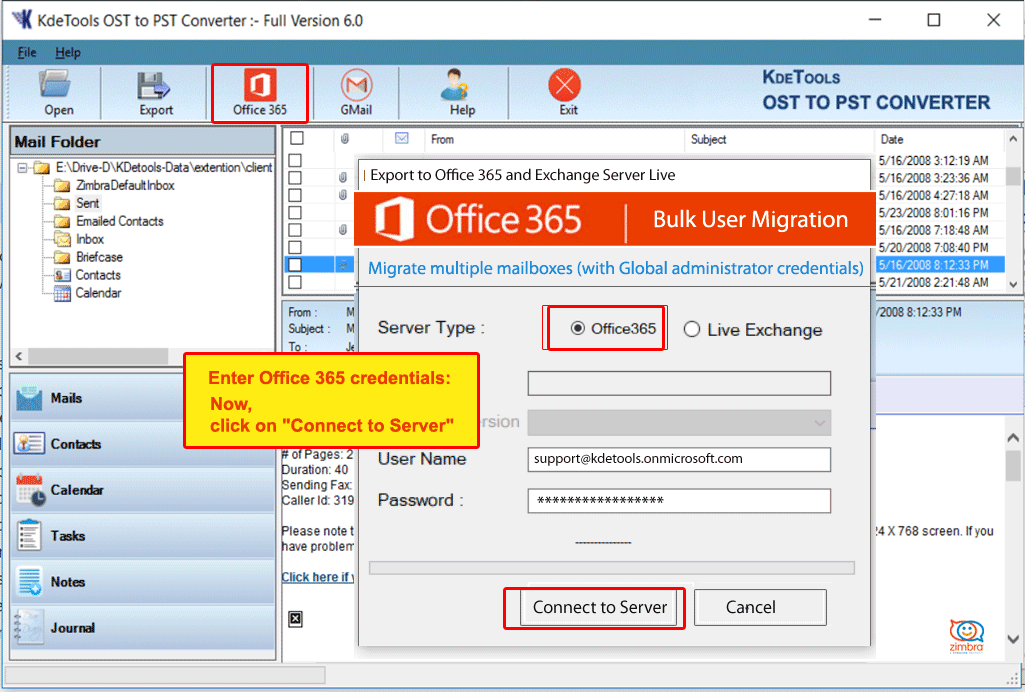Click the Password input field
The height and width of the screenshot is (692, 1025).
[679, 501]
